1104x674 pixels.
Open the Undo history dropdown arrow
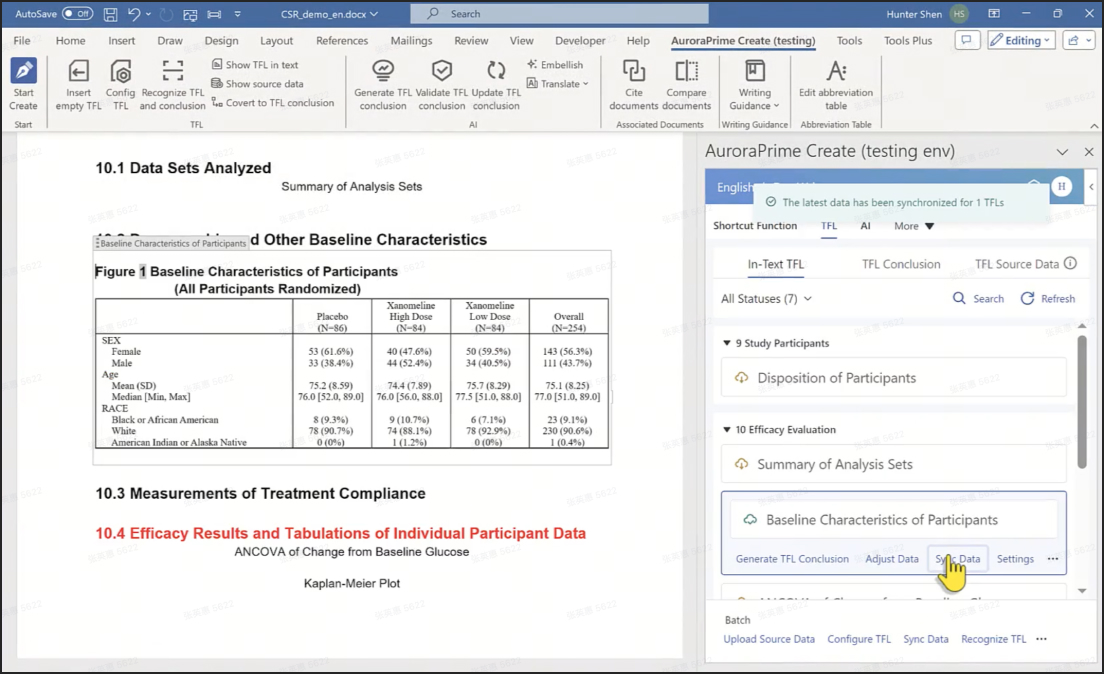pos(149,14)
